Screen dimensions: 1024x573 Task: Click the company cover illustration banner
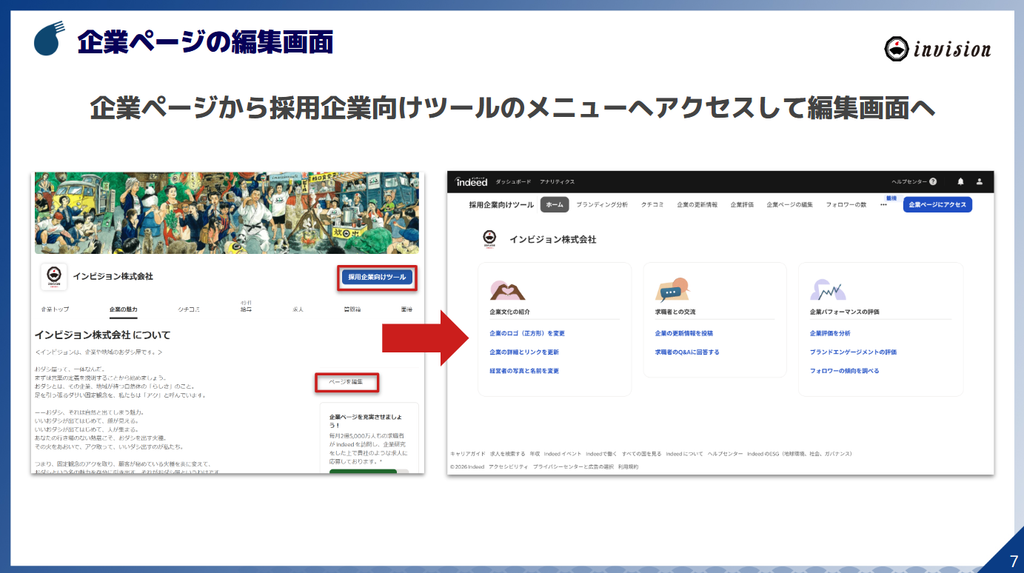(x=227, y=213)
